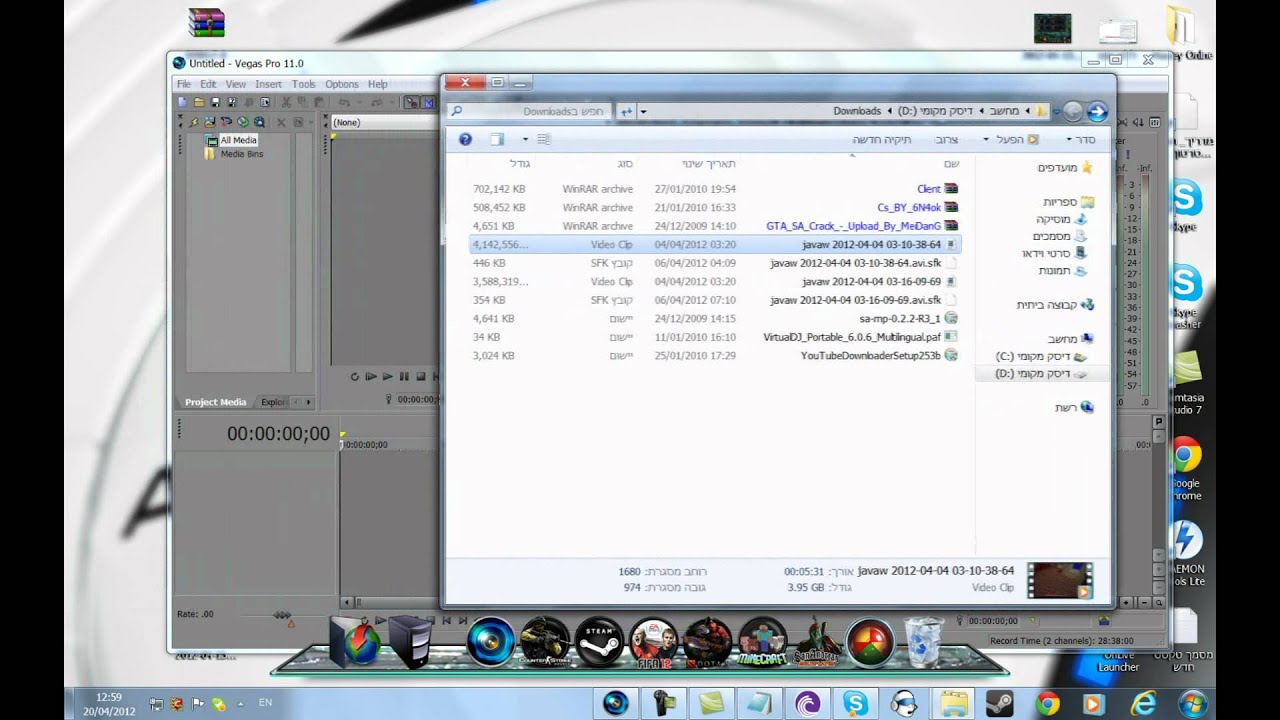Click the תיקיה חדשה (New folder) button
1280x720 pixels.
click(x=881, y=139)
